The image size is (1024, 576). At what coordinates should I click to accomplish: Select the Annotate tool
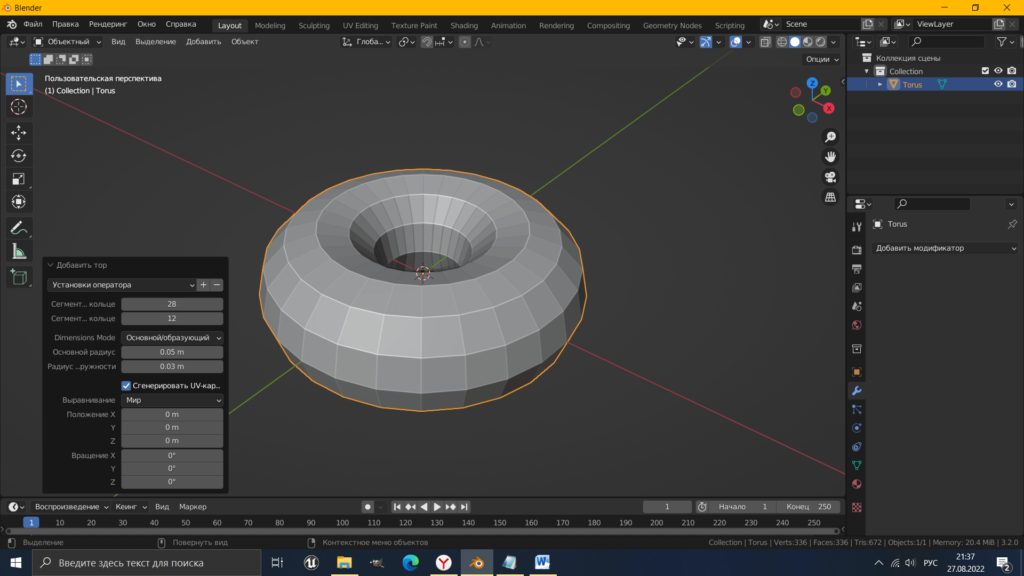tap(19, 228)
